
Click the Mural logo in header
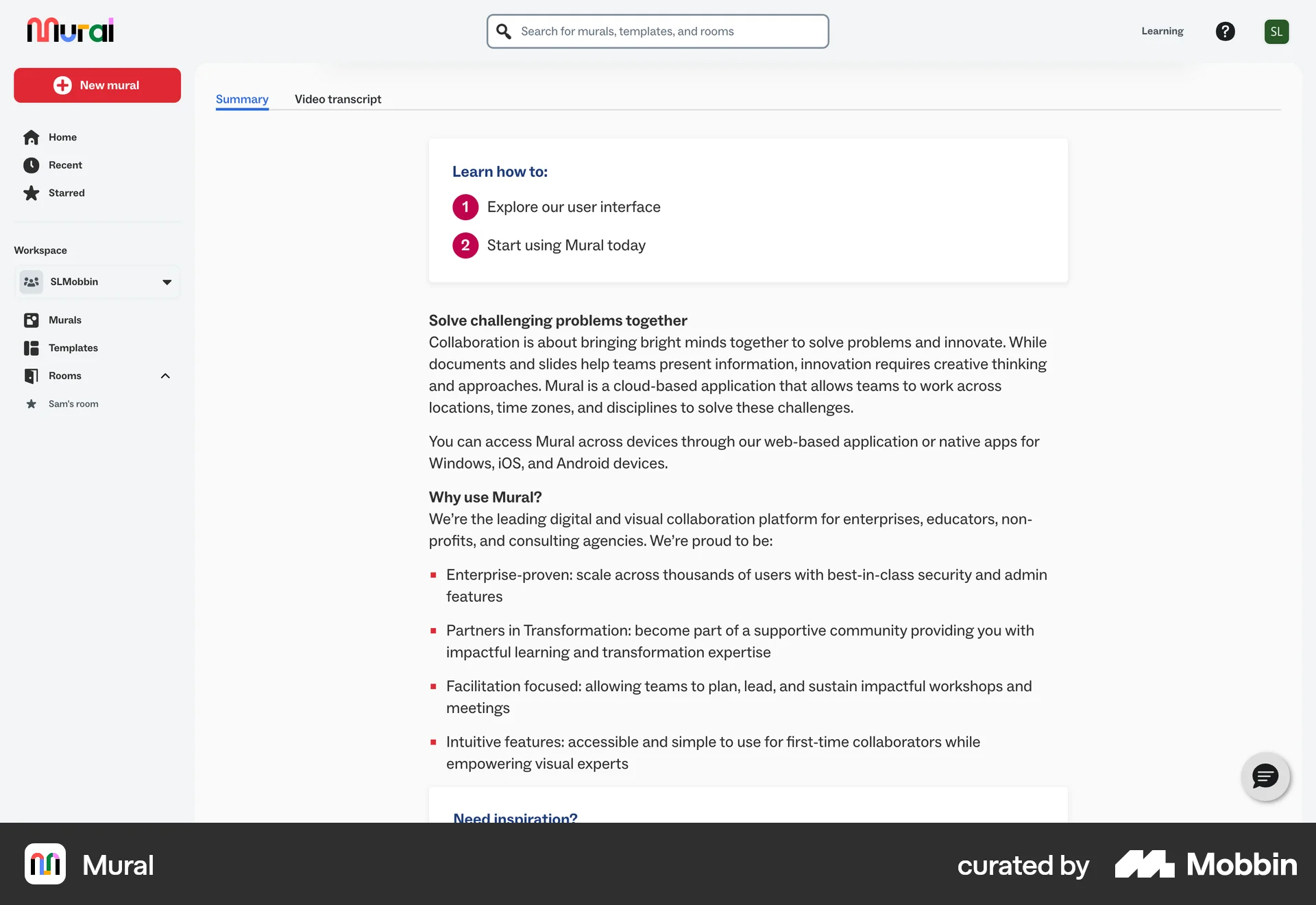[71, 31]
